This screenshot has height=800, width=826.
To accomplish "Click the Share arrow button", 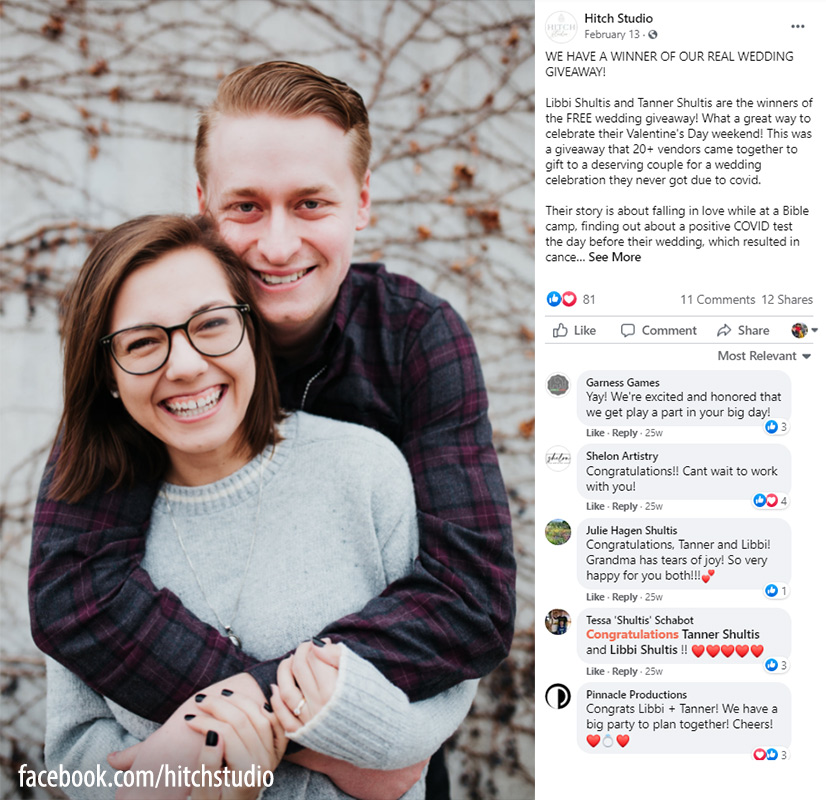I will [743, 330].
